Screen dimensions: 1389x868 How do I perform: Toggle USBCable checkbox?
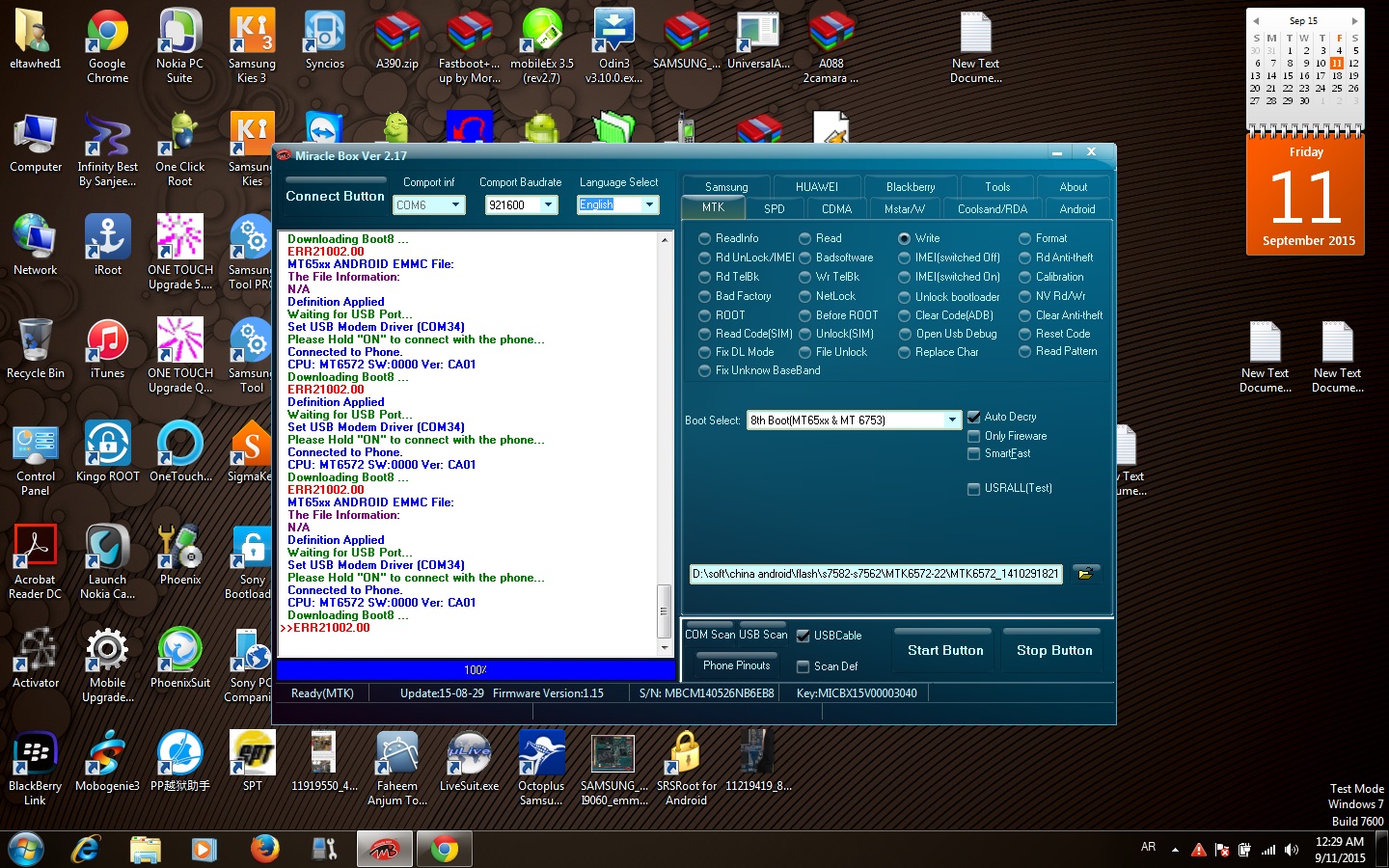pos(803,636)
